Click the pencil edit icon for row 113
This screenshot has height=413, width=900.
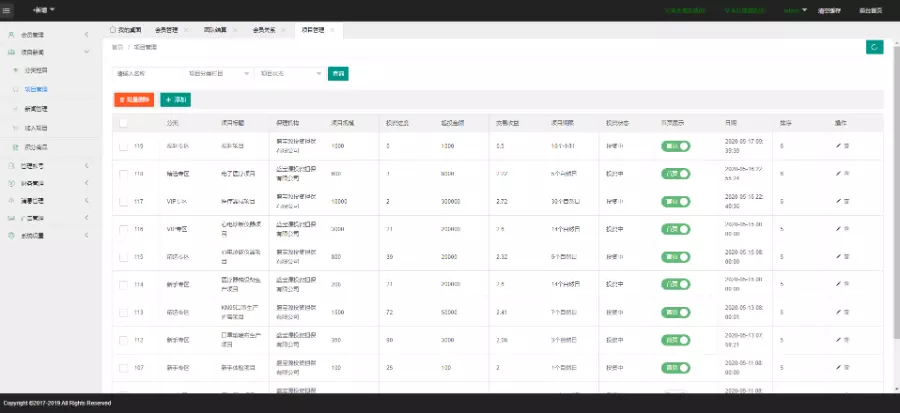coord(839,312)
